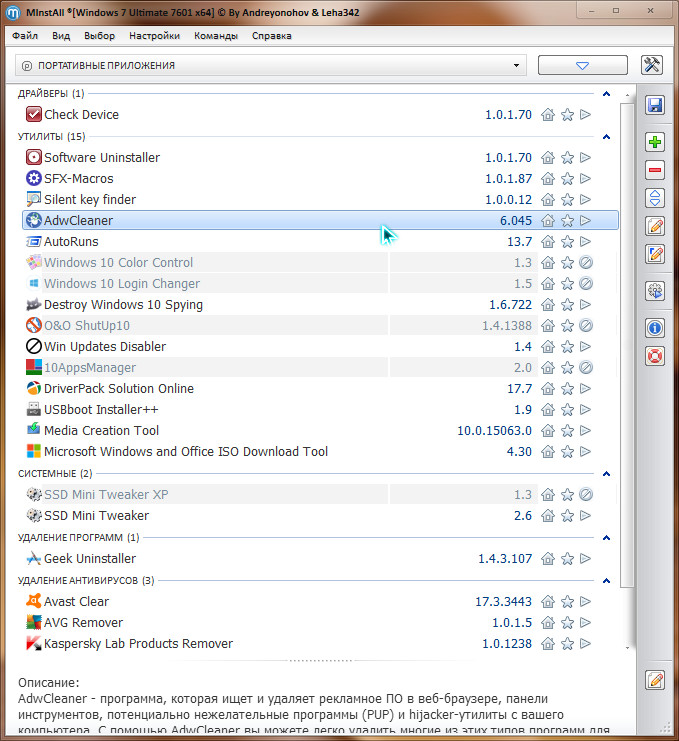Click the gear with arrow sidebar icon
Screen dimensions: 679x741
[x=655, y=291]
